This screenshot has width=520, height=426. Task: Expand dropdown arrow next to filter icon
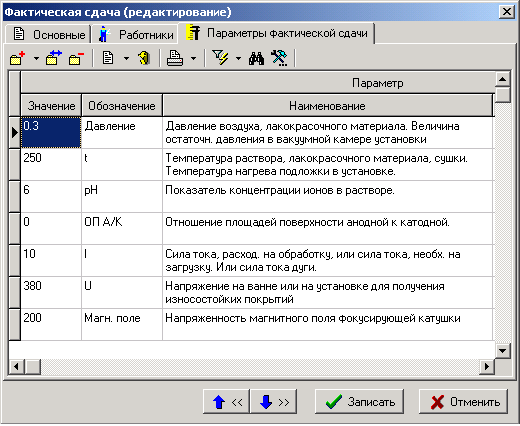click(x=238, y=59)
